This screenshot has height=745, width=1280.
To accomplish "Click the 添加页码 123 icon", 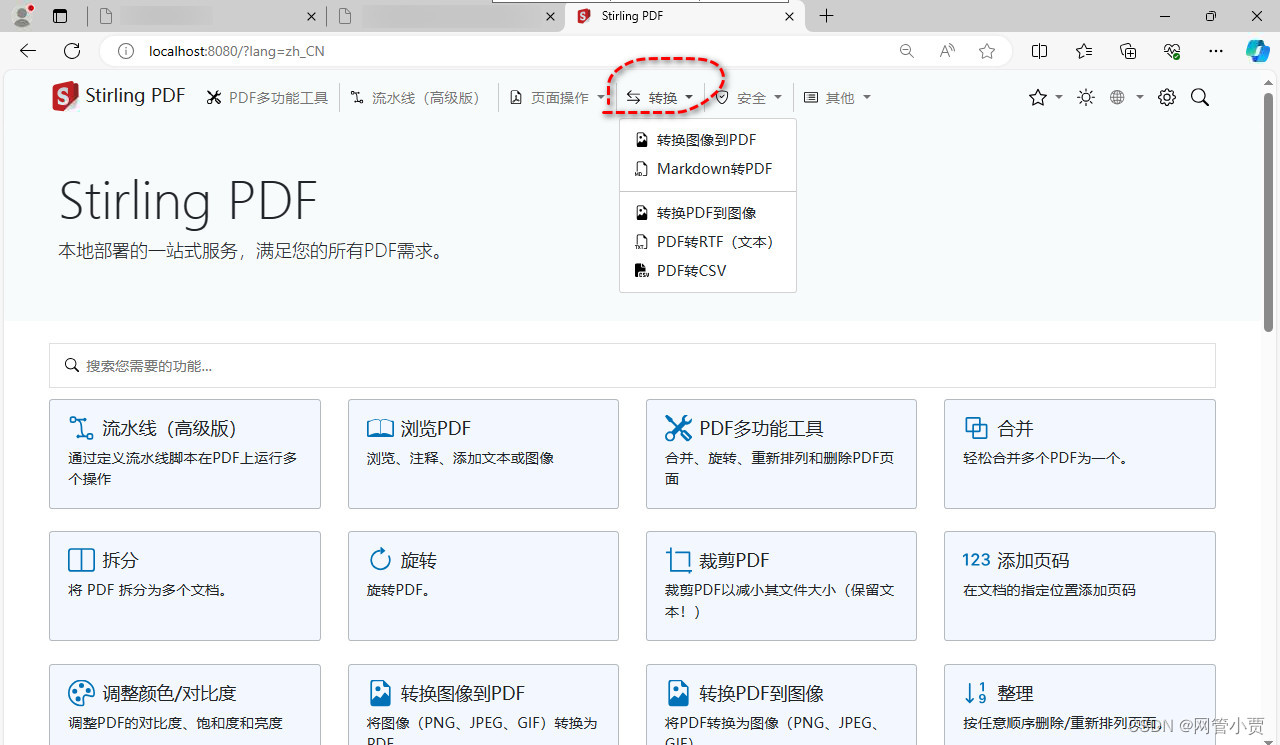I will [976, 560].
